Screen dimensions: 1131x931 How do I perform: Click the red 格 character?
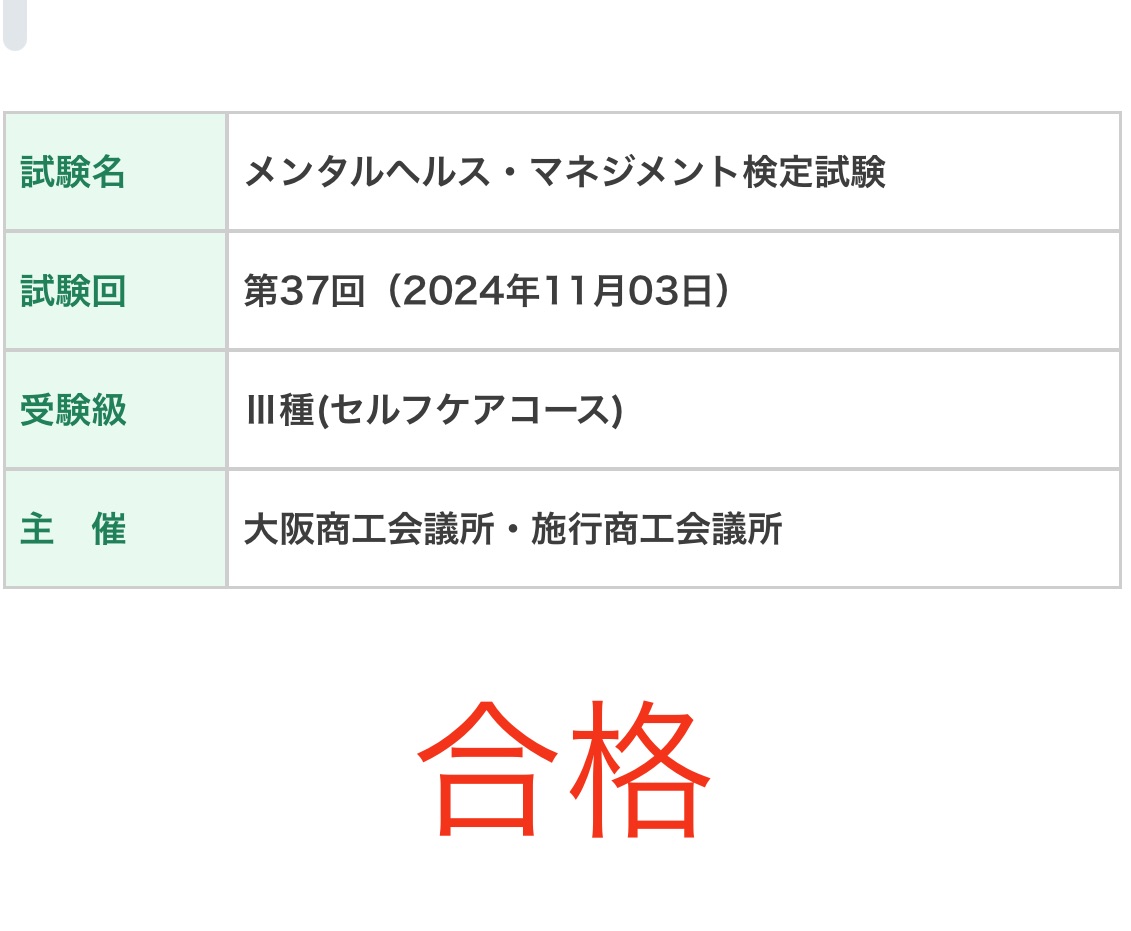point(640,769)
